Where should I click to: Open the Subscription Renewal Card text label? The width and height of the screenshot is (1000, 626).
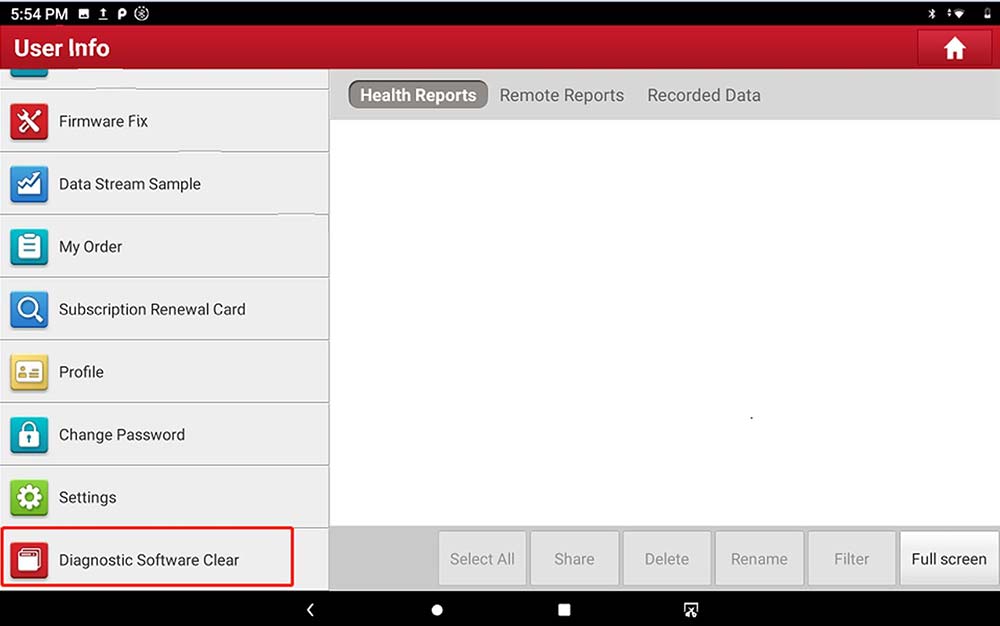coord(152,309)
